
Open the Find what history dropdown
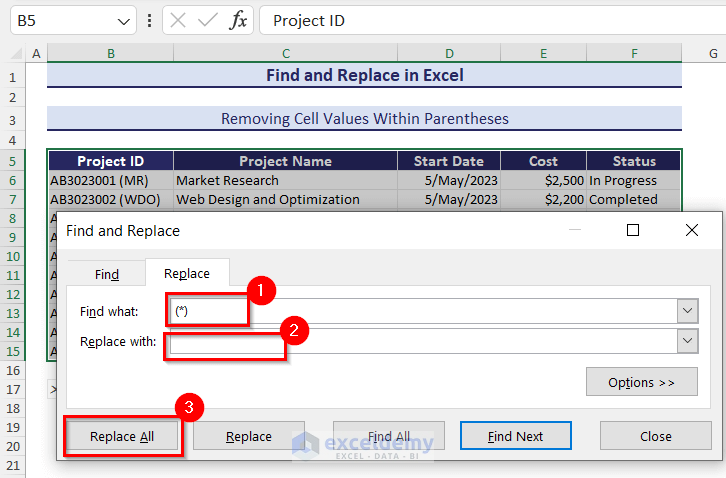[x=688, y=311]
